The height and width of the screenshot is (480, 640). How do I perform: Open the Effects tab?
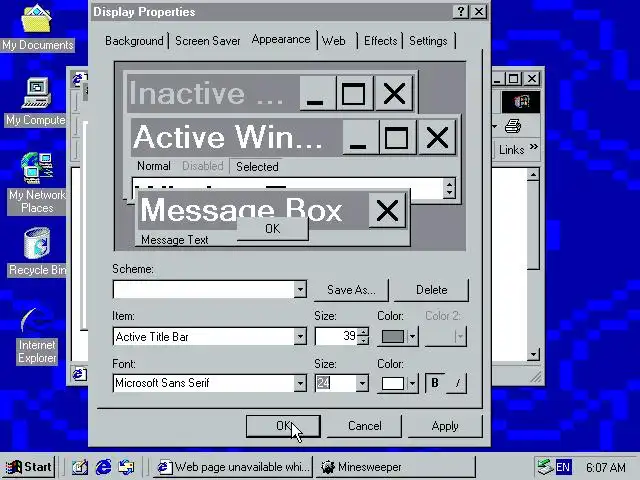point(380,41)
